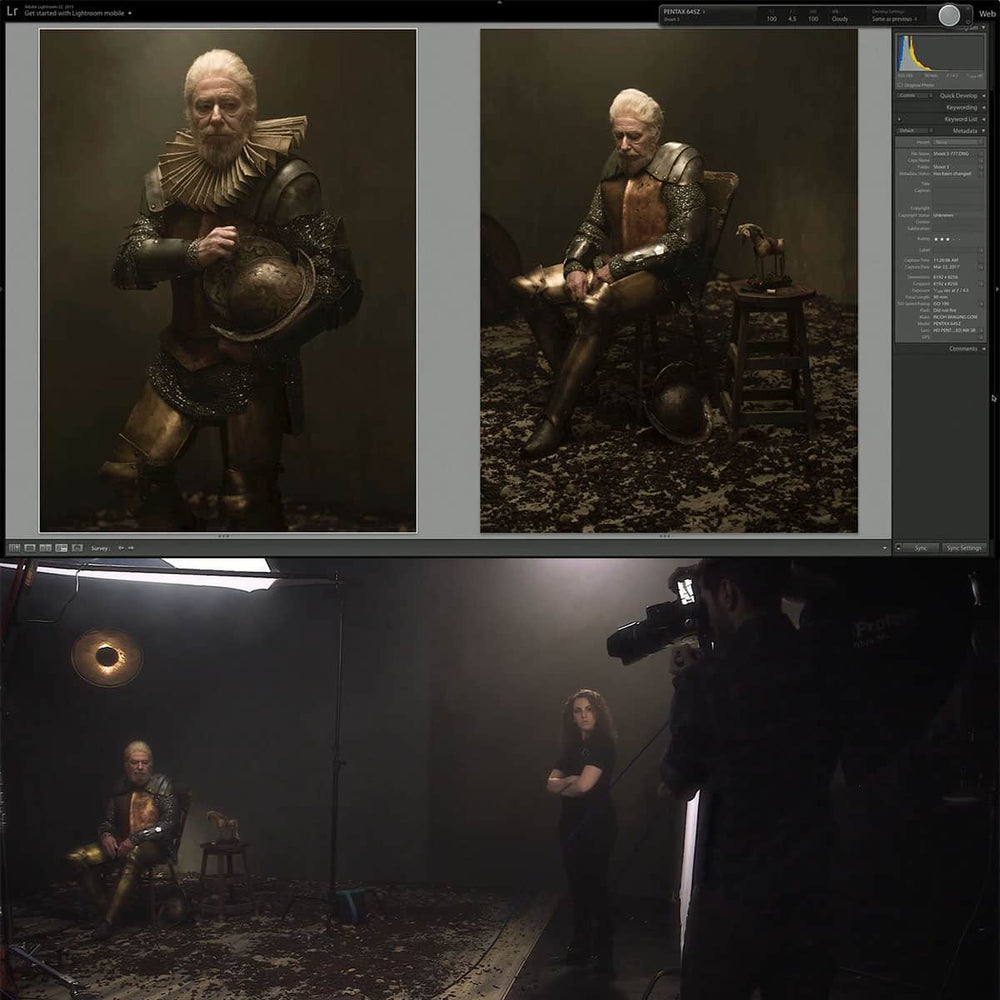Viewport: 1000px width, 1000px height.
Task: Apply a three-star rating in Metadata
Action: 947,239
